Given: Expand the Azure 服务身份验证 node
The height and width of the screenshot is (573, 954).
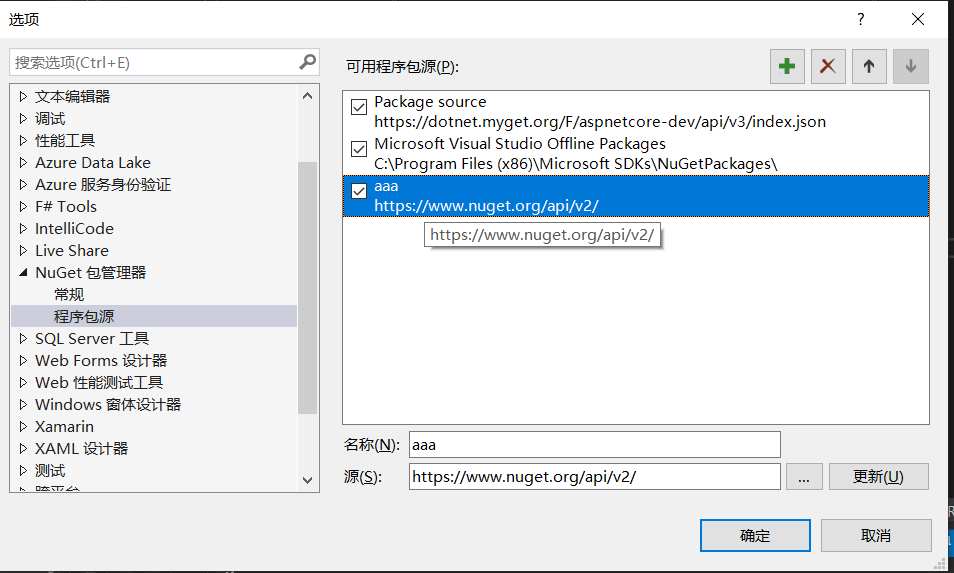Looking at the screenshot, I should click(23, 184).
